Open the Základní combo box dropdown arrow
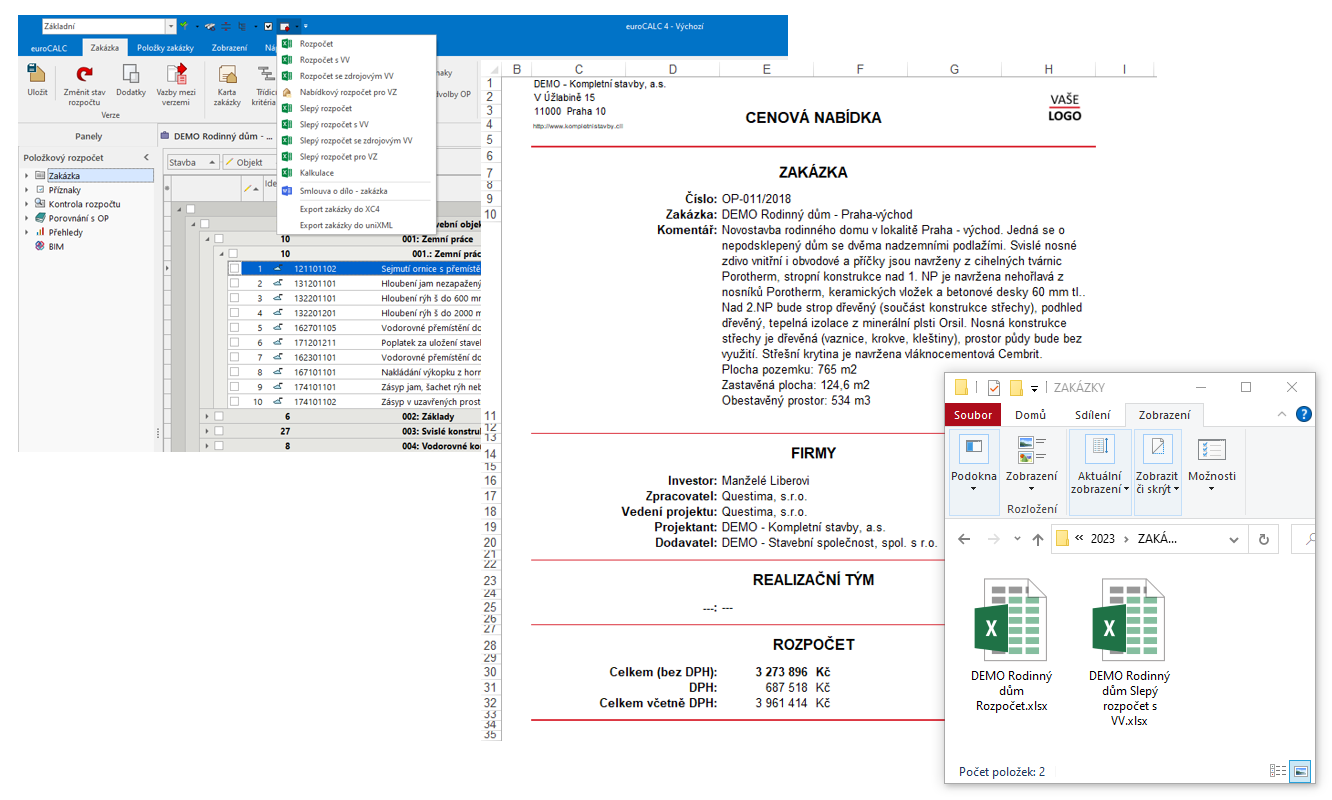Image resolution: width=1332 pixels, height=800 pixels. point(171,26)
